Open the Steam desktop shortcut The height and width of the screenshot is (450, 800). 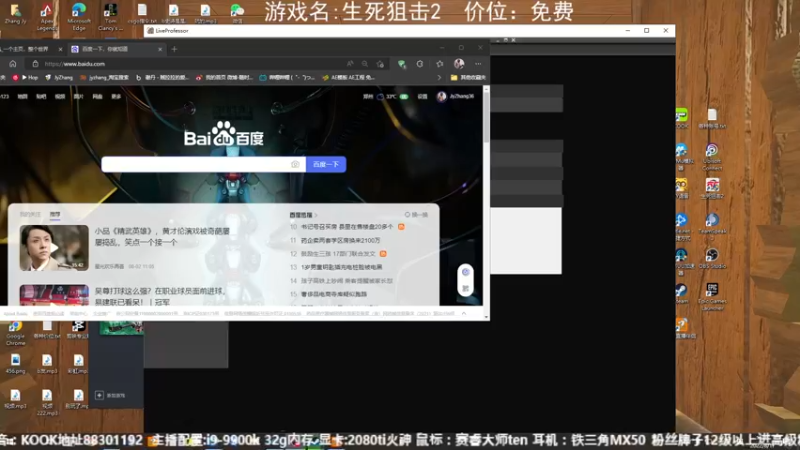681,294
